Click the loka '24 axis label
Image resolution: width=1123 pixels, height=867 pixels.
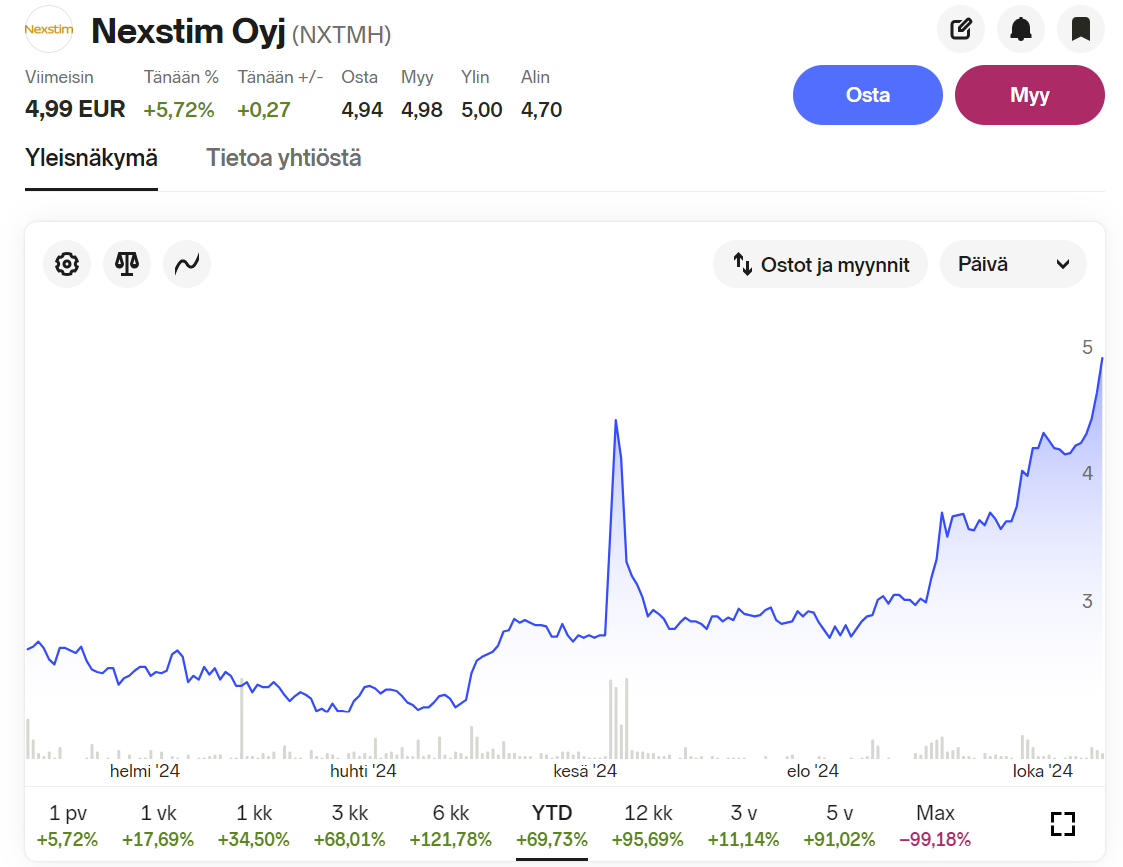(x=1043, y=771)
